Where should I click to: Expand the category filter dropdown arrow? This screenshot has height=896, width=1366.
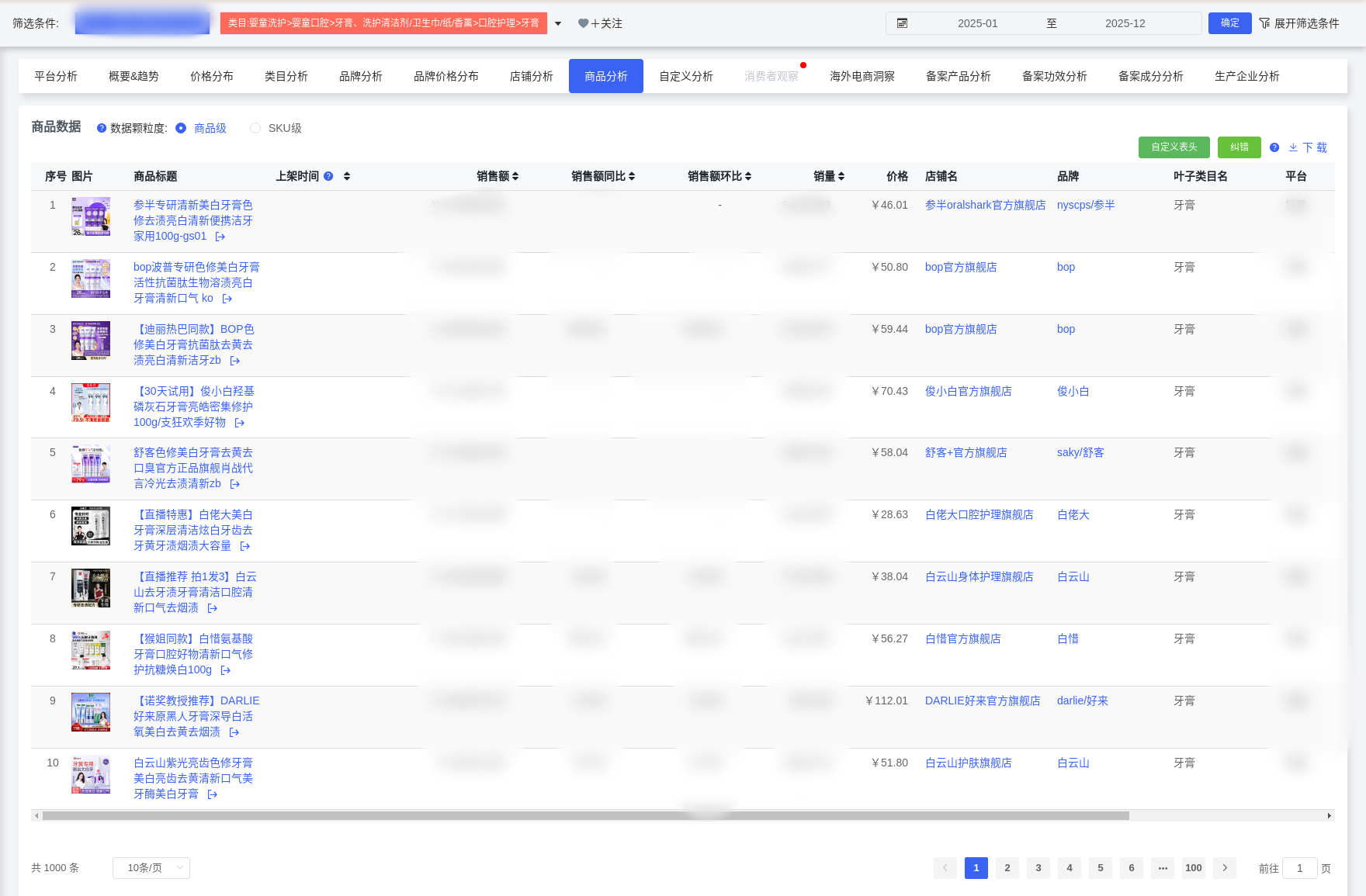(x=557, y=23)
